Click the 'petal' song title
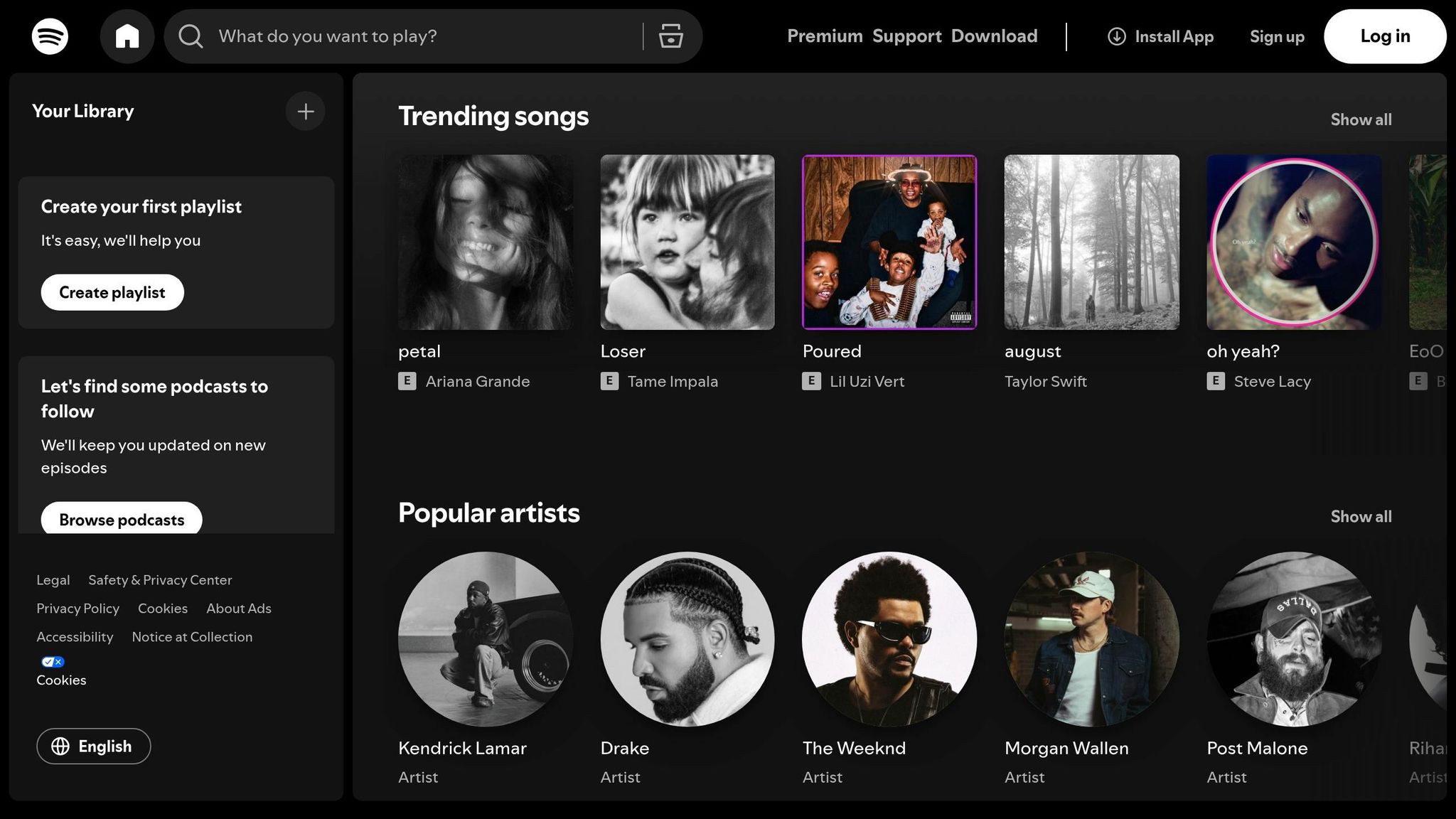1456x819 pixels. point(419,352)
